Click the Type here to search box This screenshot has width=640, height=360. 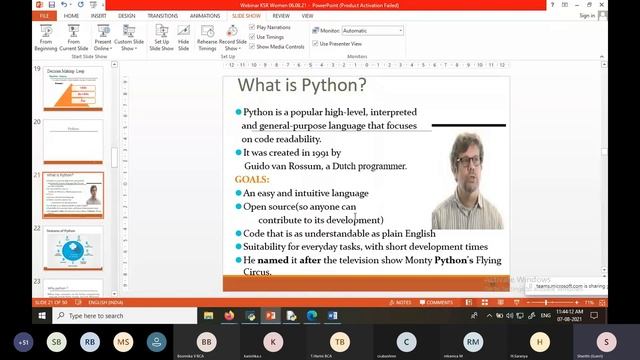tap(124, 316)
